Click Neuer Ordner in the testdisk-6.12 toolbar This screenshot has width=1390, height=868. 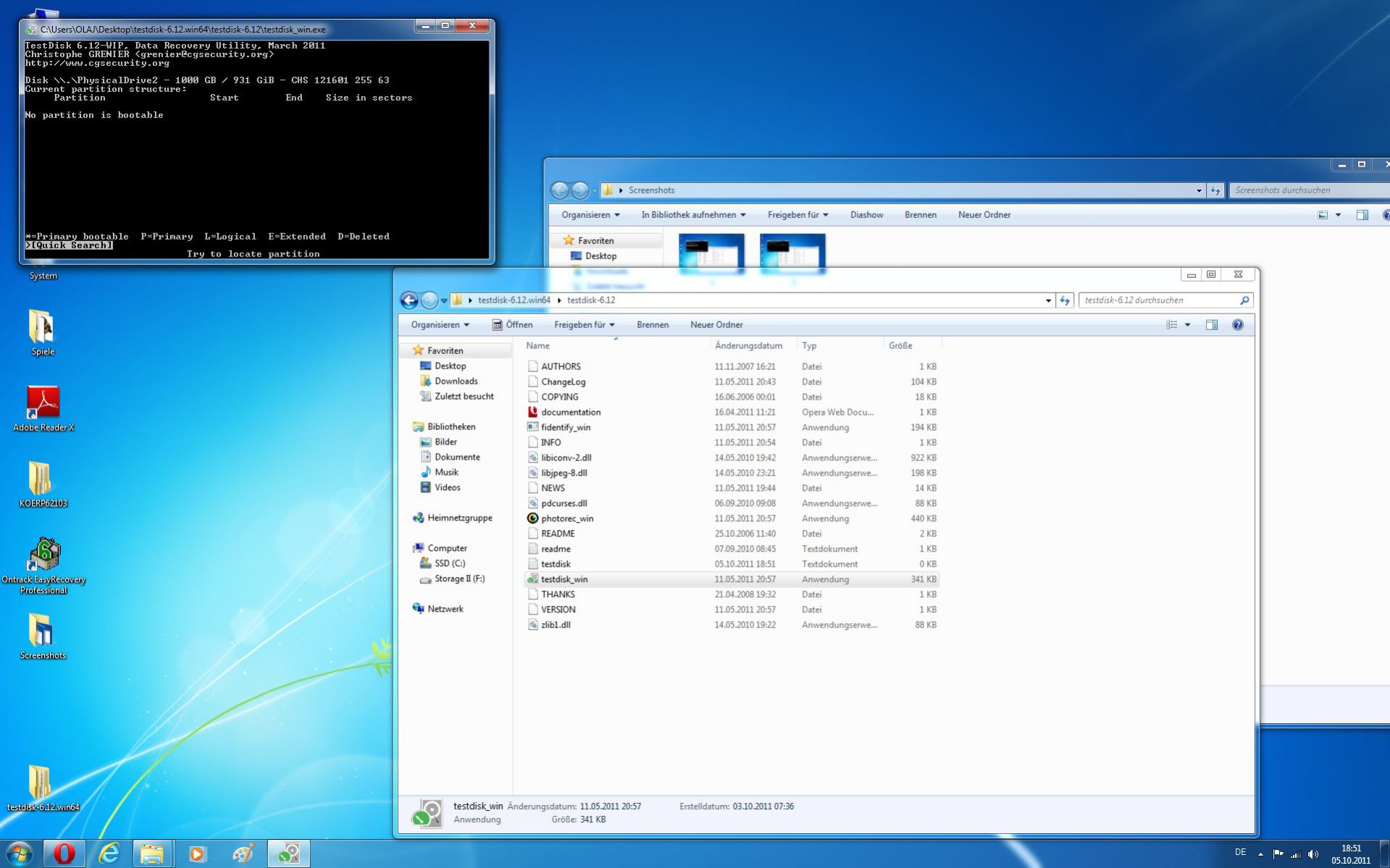[x=716, y=325]
